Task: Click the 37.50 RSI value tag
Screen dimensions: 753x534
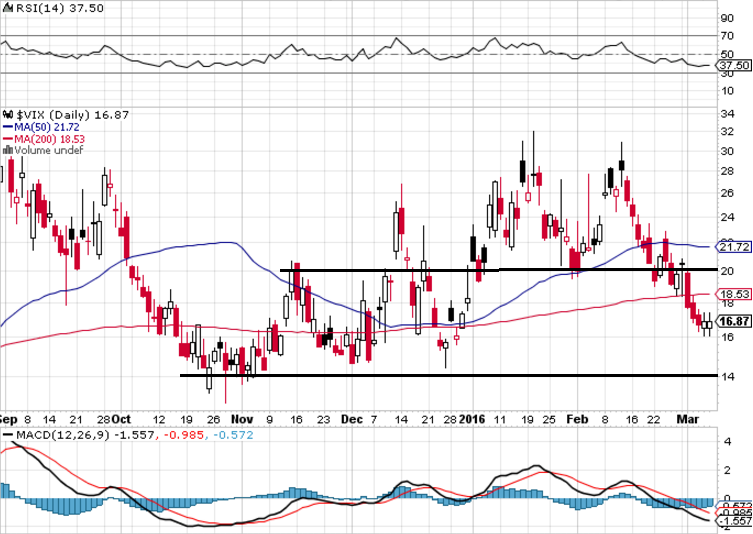Action: (x=734, y=65)
